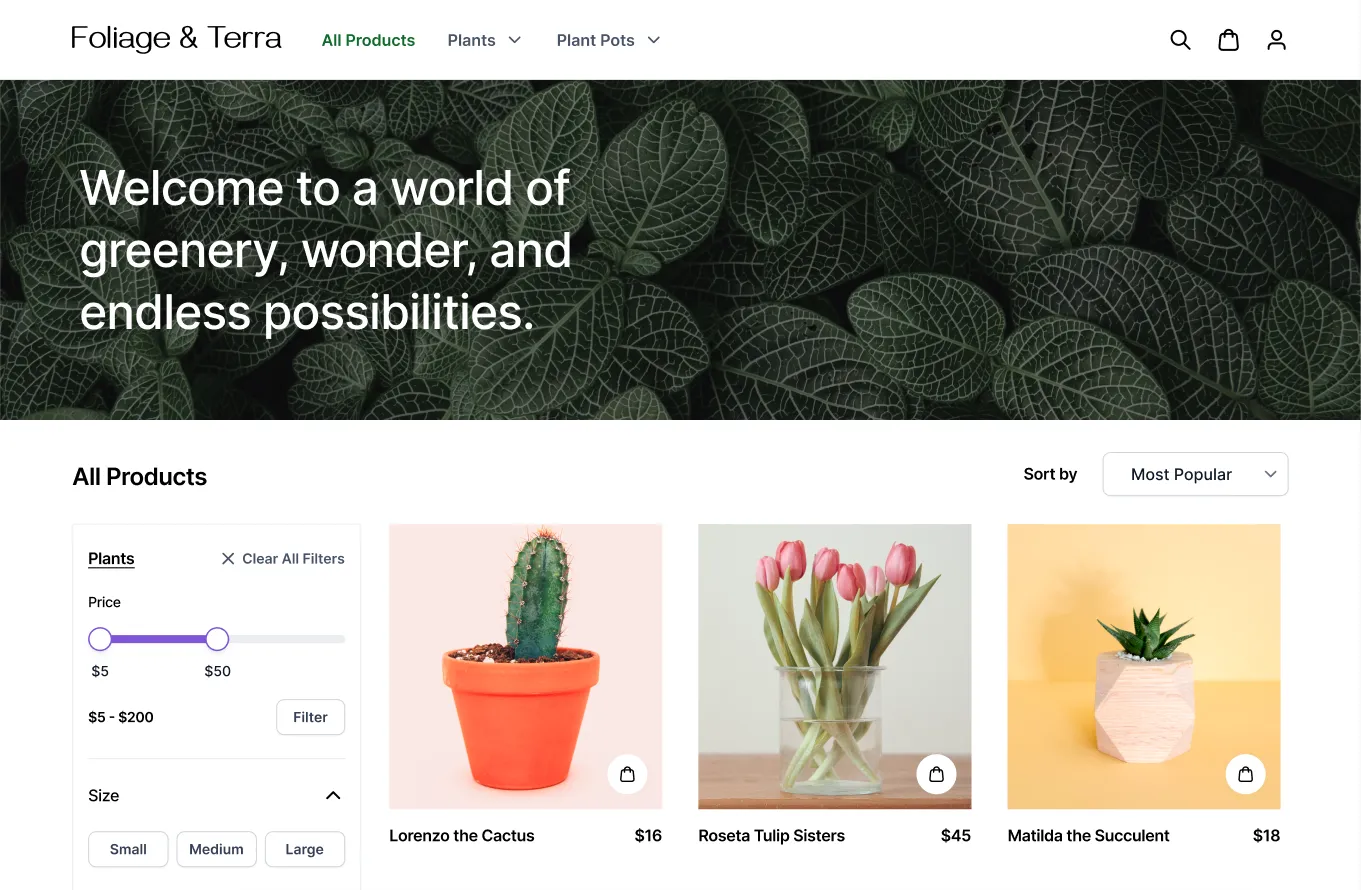The height and width of the screenshot is (890, 1361).
Task: Apply the price range with the Filter button
Action: 310,717
